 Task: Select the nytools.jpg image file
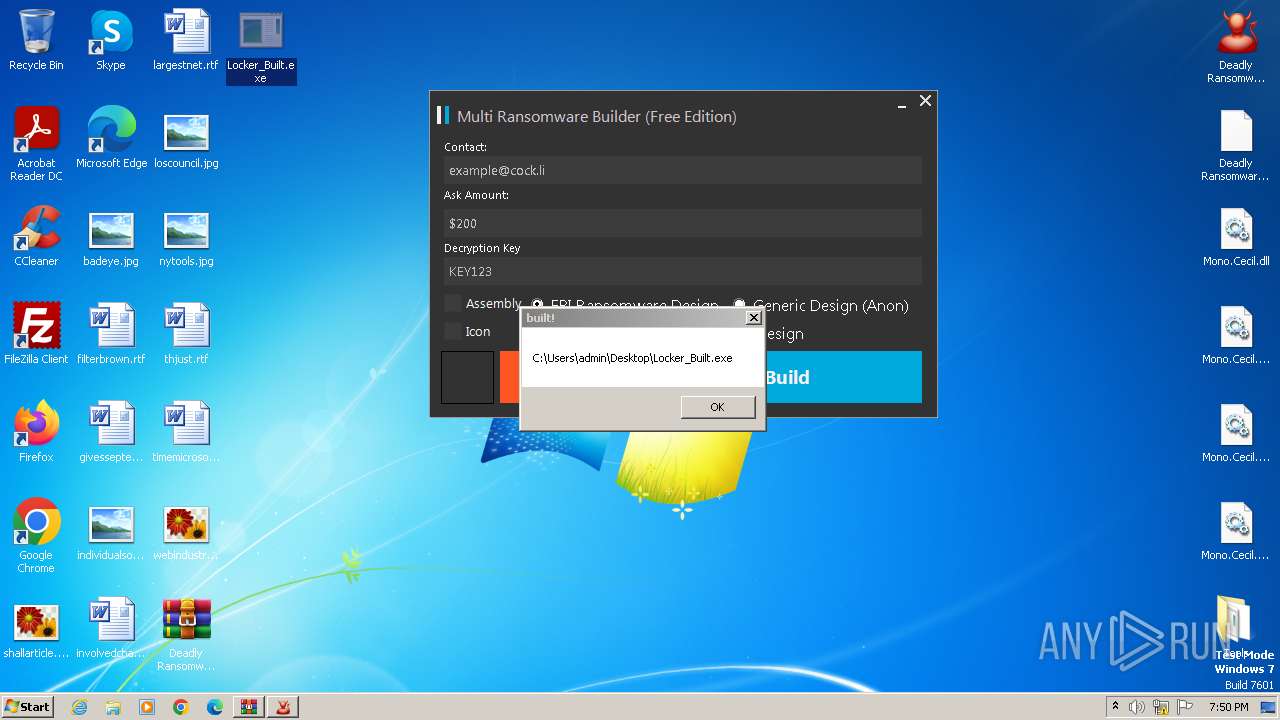[186, 238]
